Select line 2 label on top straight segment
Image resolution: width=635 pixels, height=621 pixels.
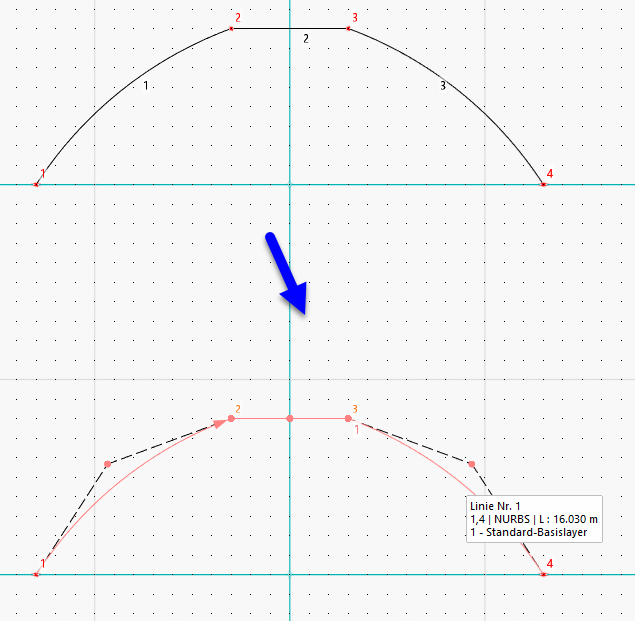pyautogui.click(x=306, y=39)
